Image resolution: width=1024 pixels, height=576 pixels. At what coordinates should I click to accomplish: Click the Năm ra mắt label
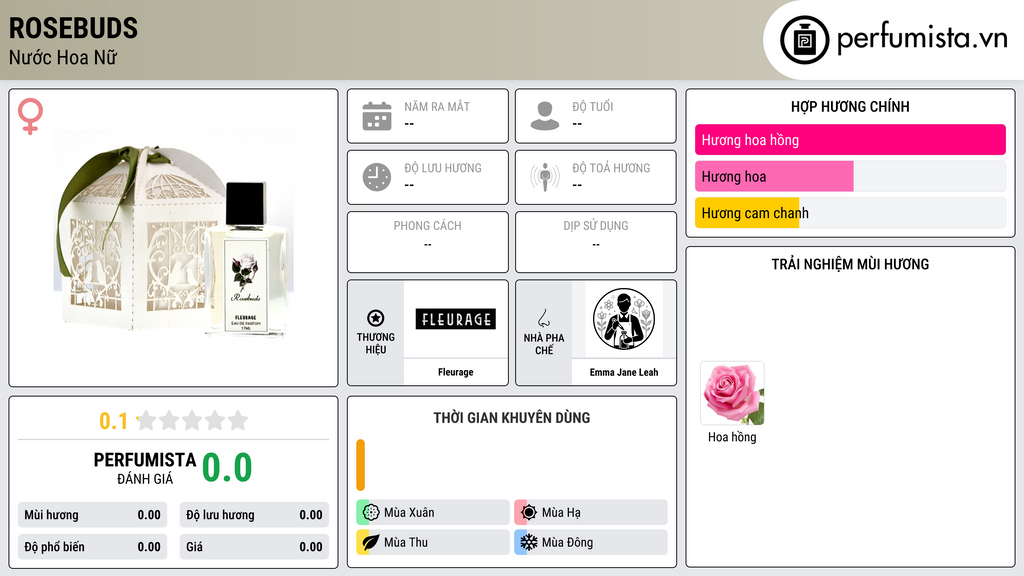437,106
